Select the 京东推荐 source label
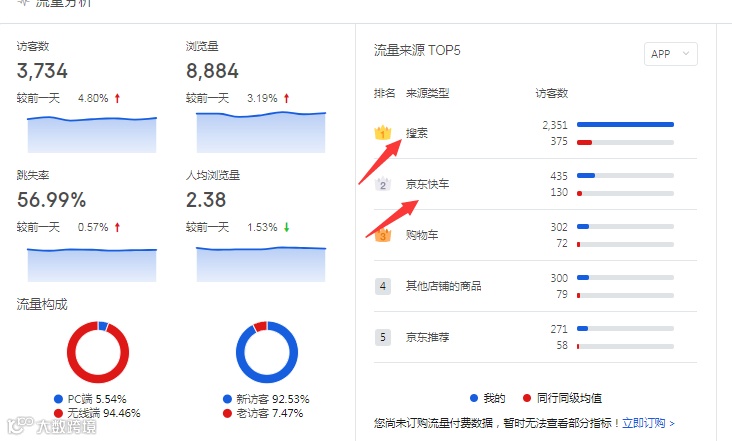Screen dimensions: 732x441 click(427, 337)
